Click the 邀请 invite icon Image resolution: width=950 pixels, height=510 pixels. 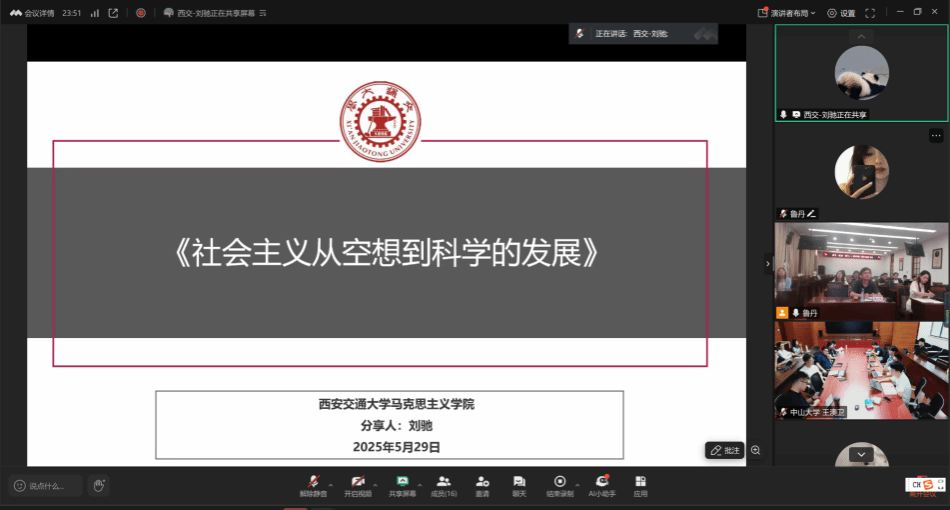pos(482,485)
